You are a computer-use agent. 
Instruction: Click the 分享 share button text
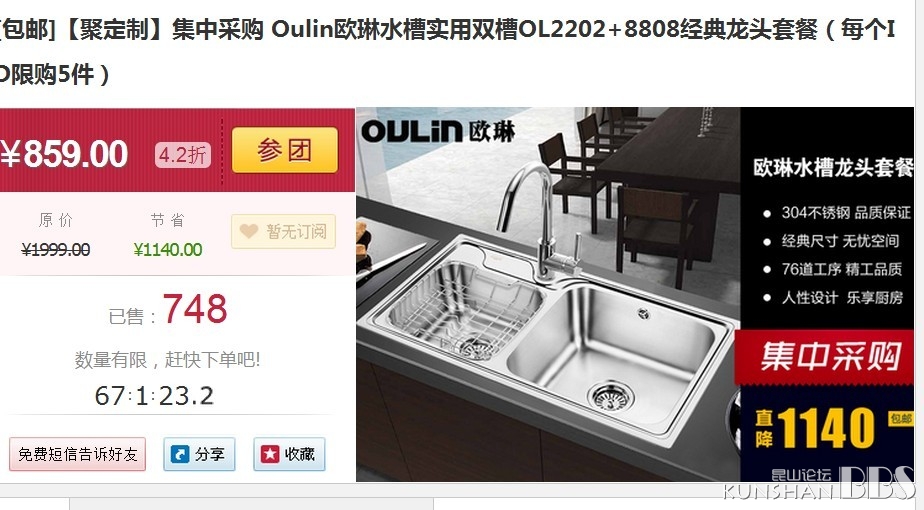click(210, 454)
